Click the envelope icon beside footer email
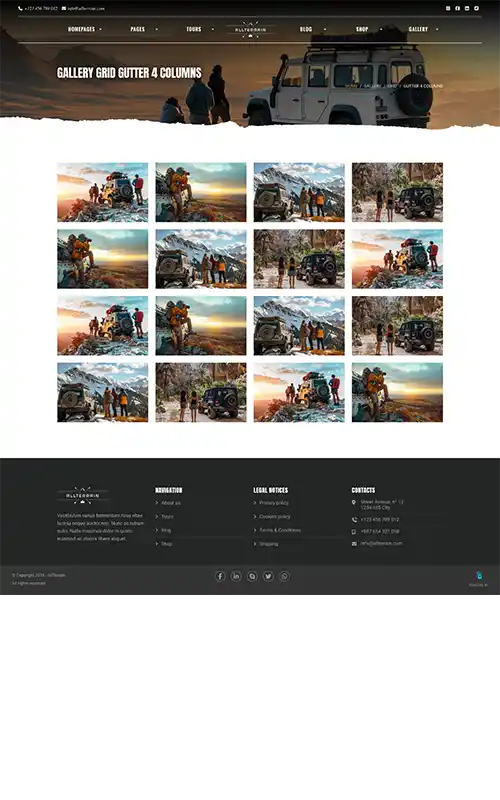This screenshot has width=500, height=800. [354, 544]
